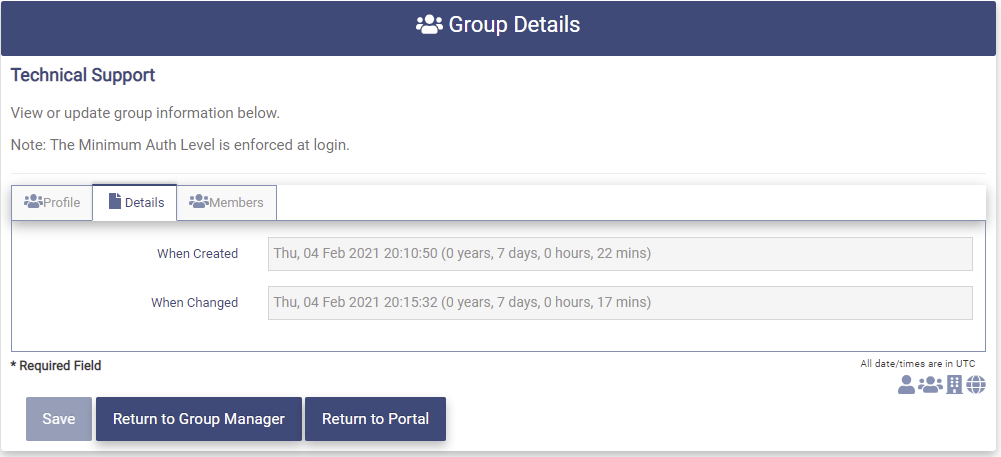Click the building organization icon
The height and width of the screenshot is (457, 1001).
(954, 384)
